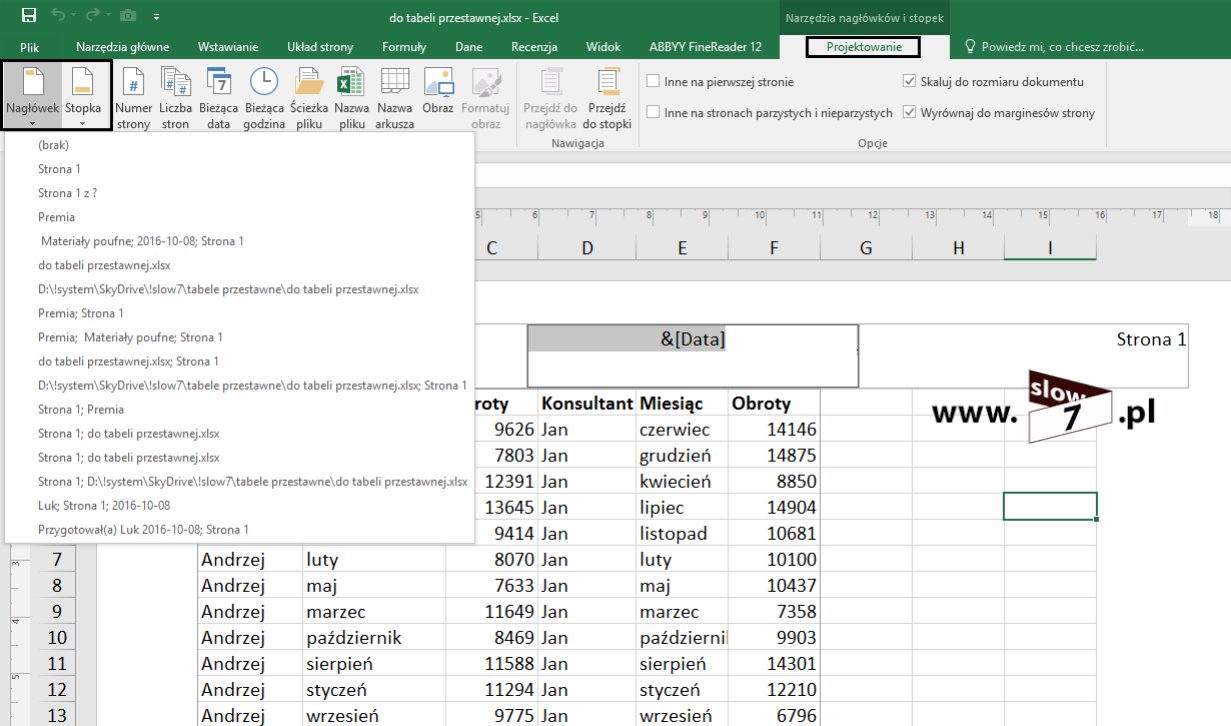
Task: Choose 'do tabeli przestawnej.xlsx; Strona 1' preset
Action: 240,361
